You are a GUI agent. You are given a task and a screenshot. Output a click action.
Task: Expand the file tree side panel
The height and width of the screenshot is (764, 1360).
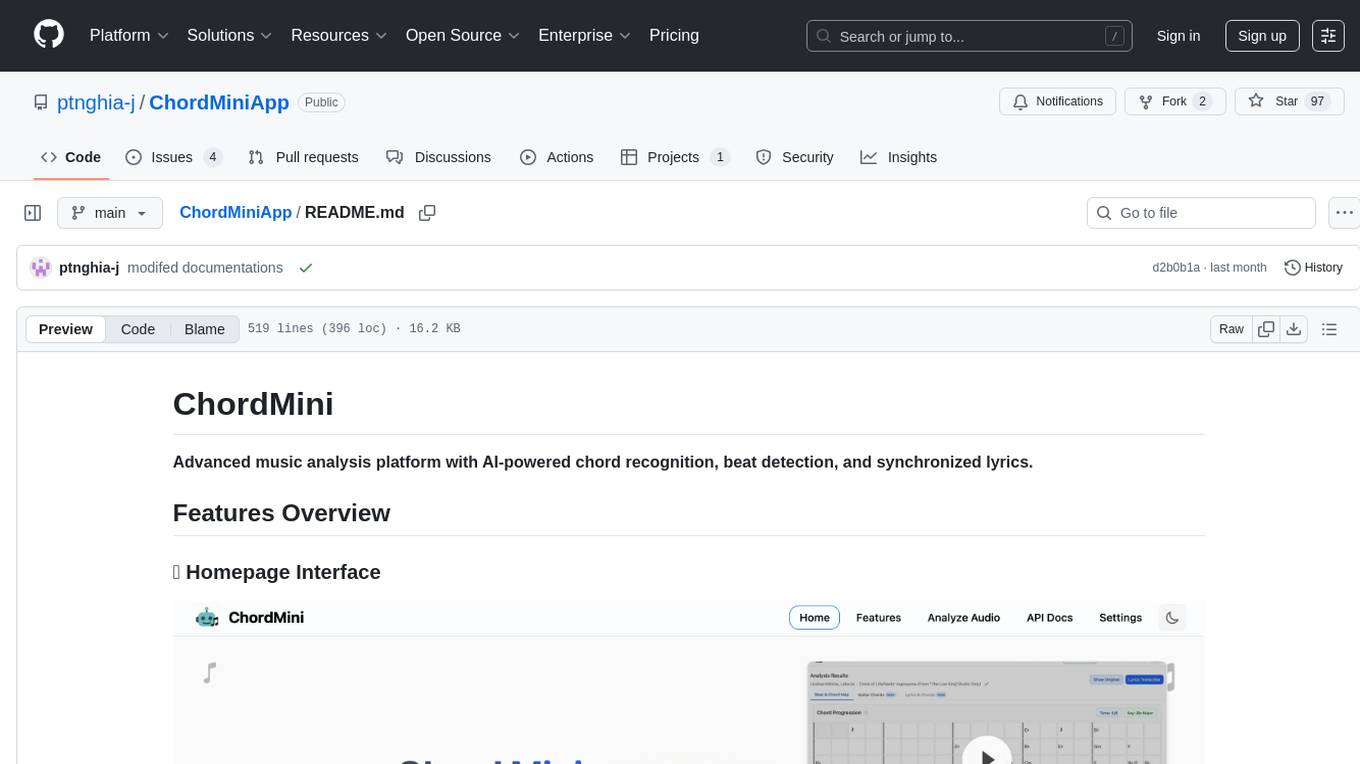click(x=32, y=213)
